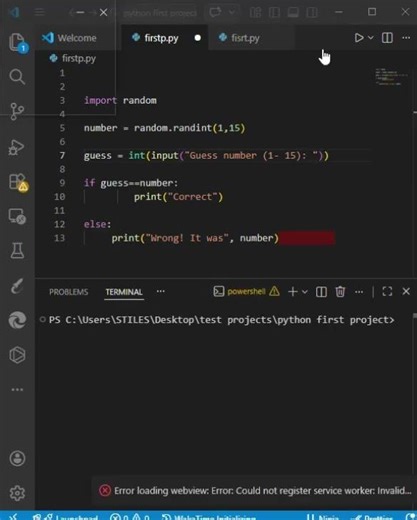Image resolution: width=417 pixels, height=520 pixels.
Task: Open the Explorer view in activity bar
Action: click(17, 42)
